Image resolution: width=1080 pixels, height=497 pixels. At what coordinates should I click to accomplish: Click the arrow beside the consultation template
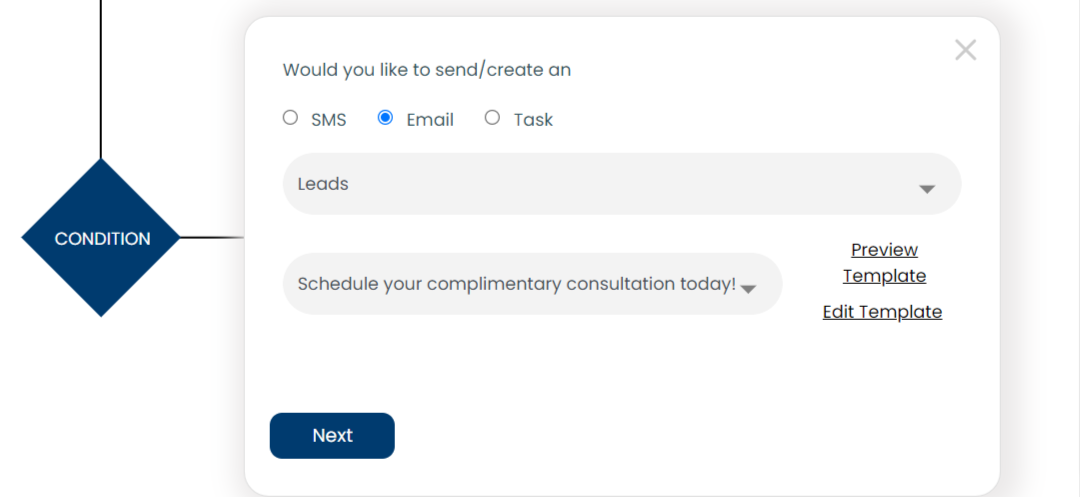(x=748, y=288)
